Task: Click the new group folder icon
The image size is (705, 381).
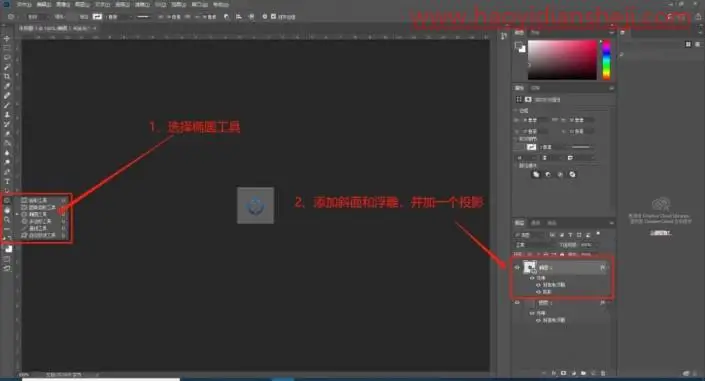Action: pos(584,373)
